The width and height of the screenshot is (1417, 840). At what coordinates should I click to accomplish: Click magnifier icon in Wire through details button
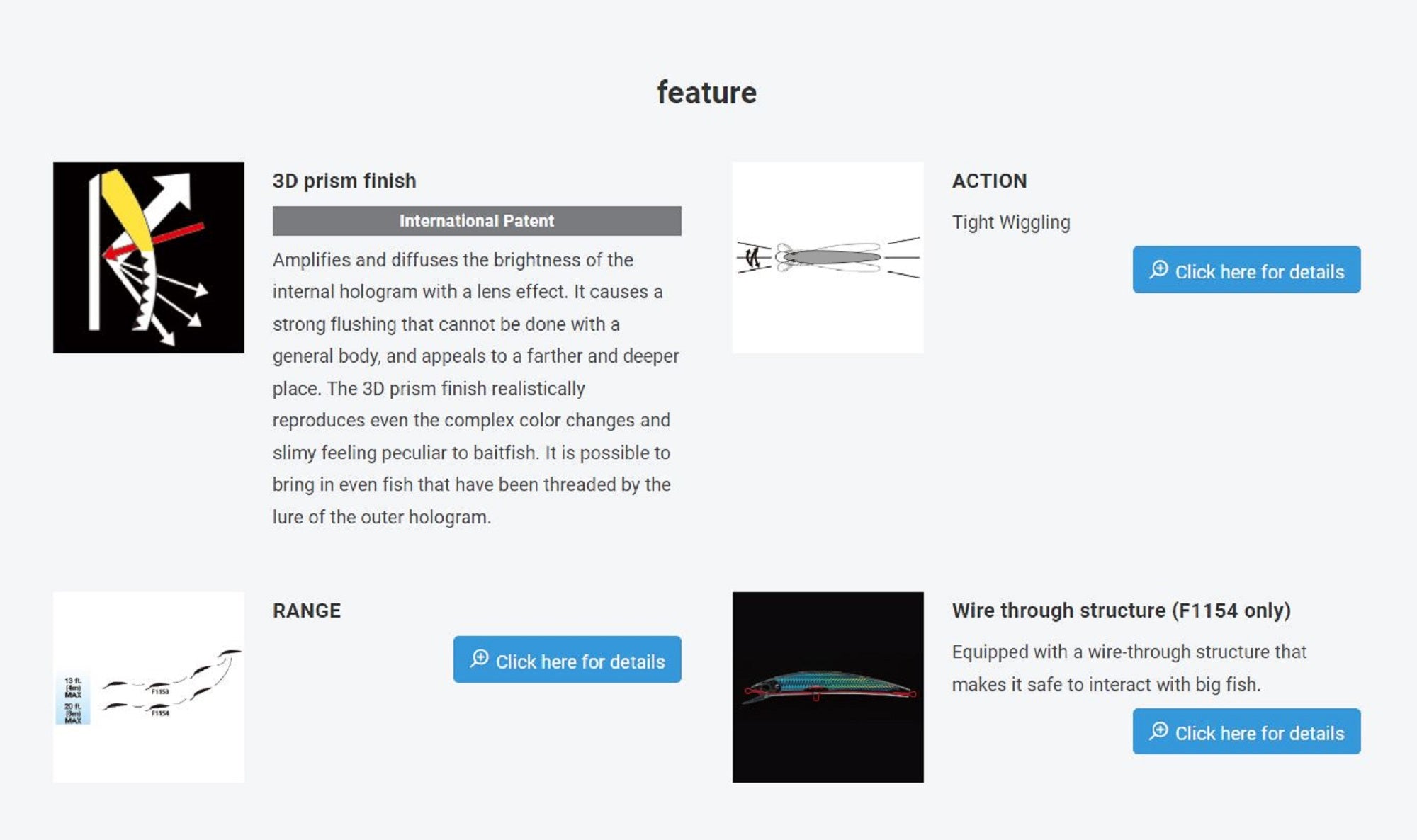pos(1159,730)
